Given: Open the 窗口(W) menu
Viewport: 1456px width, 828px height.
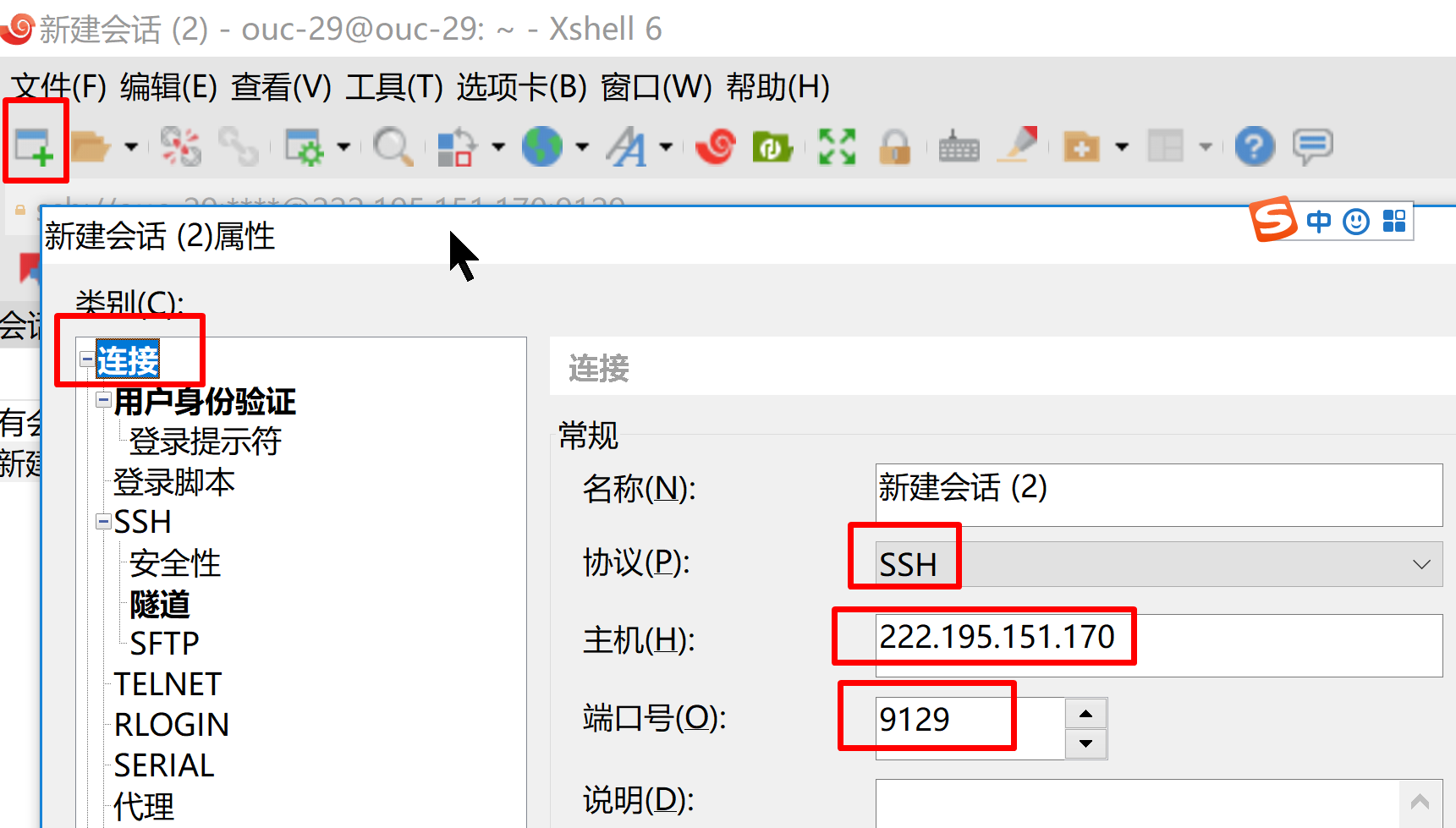Looking at the screenshot, I should point(657,86).
